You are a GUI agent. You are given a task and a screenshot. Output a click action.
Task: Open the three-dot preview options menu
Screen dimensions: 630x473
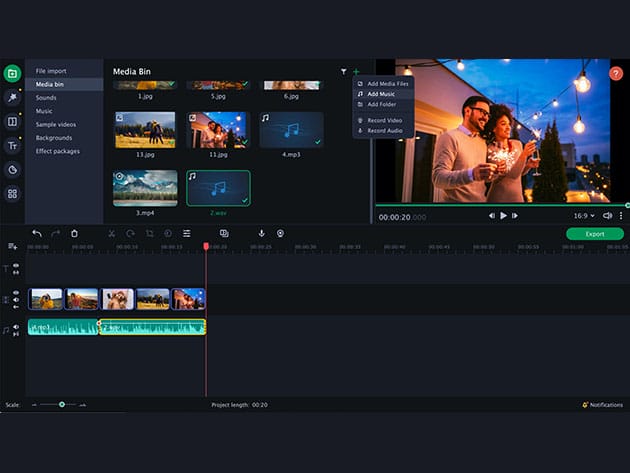tap(620, 215)
